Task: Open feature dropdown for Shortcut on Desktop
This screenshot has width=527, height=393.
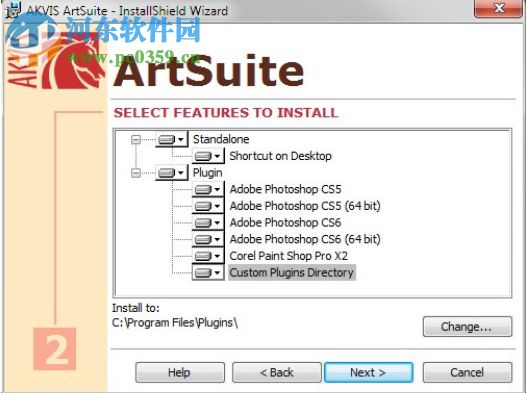Action: [208, 156]
